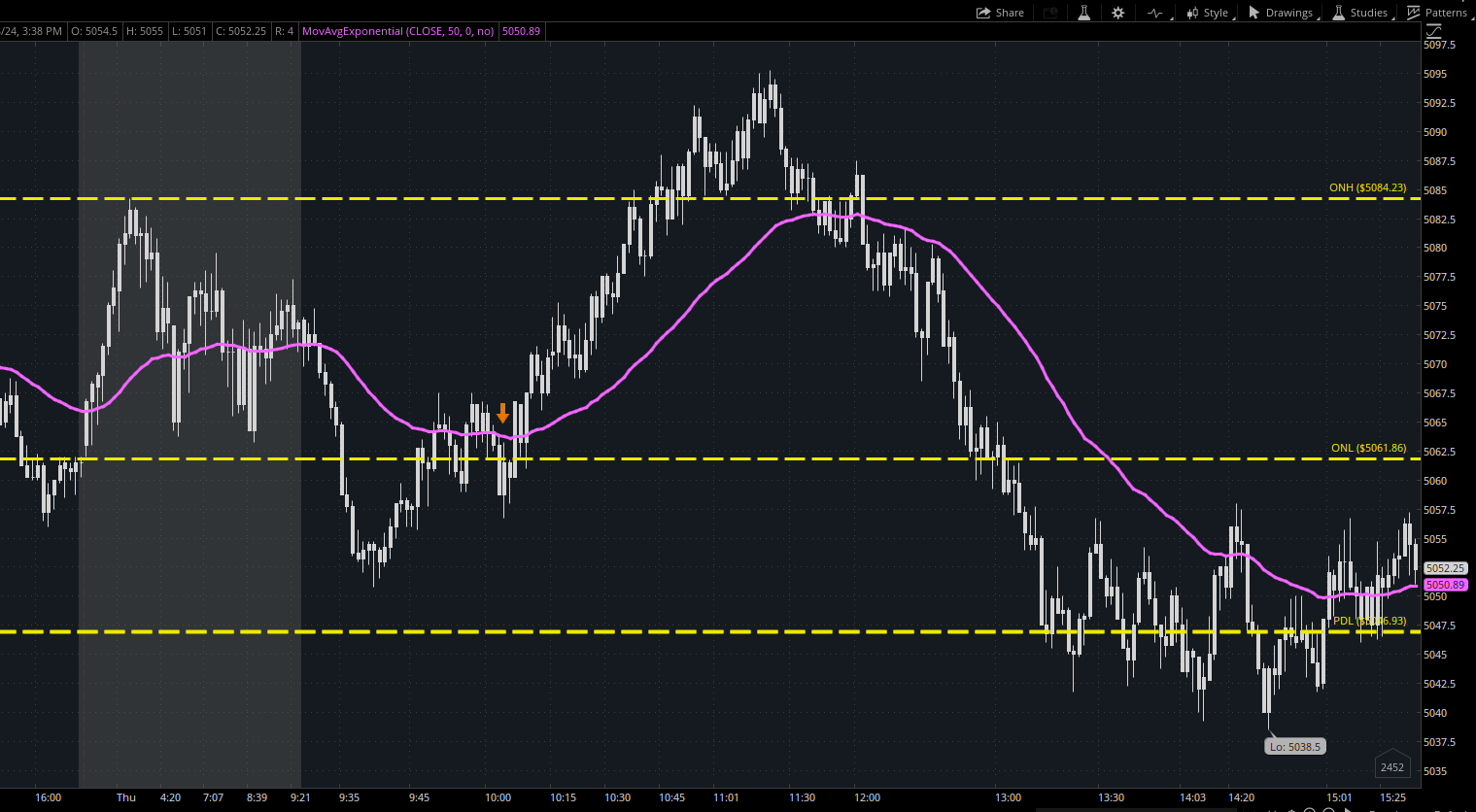Open the Patterns menu

click(1447, 12)
